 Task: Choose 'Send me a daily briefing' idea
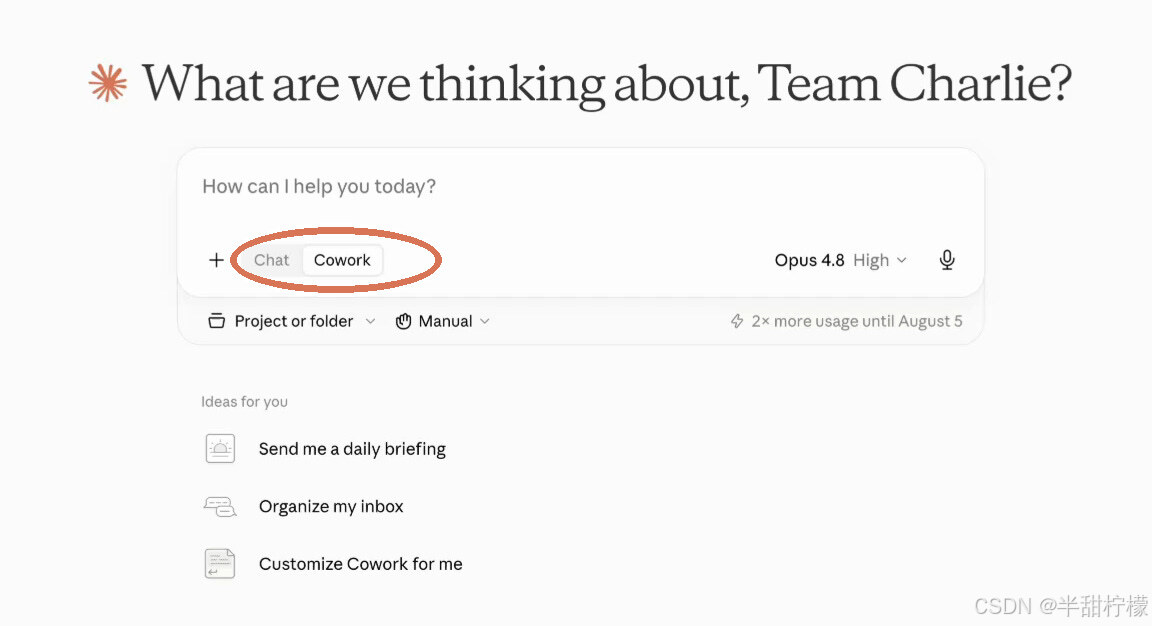pos(352,449)
